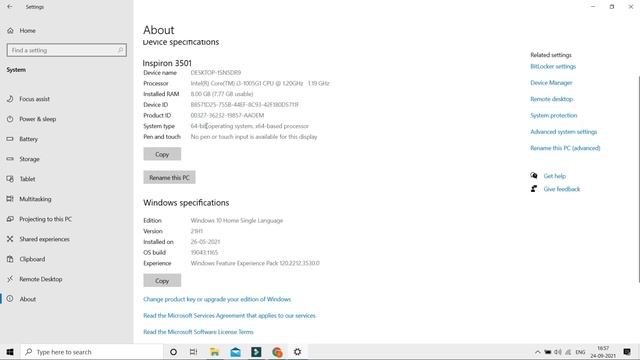This screenshot has width=640, height=360.
Task: Open Advanced system settings link
Action: tap(564, 132)
